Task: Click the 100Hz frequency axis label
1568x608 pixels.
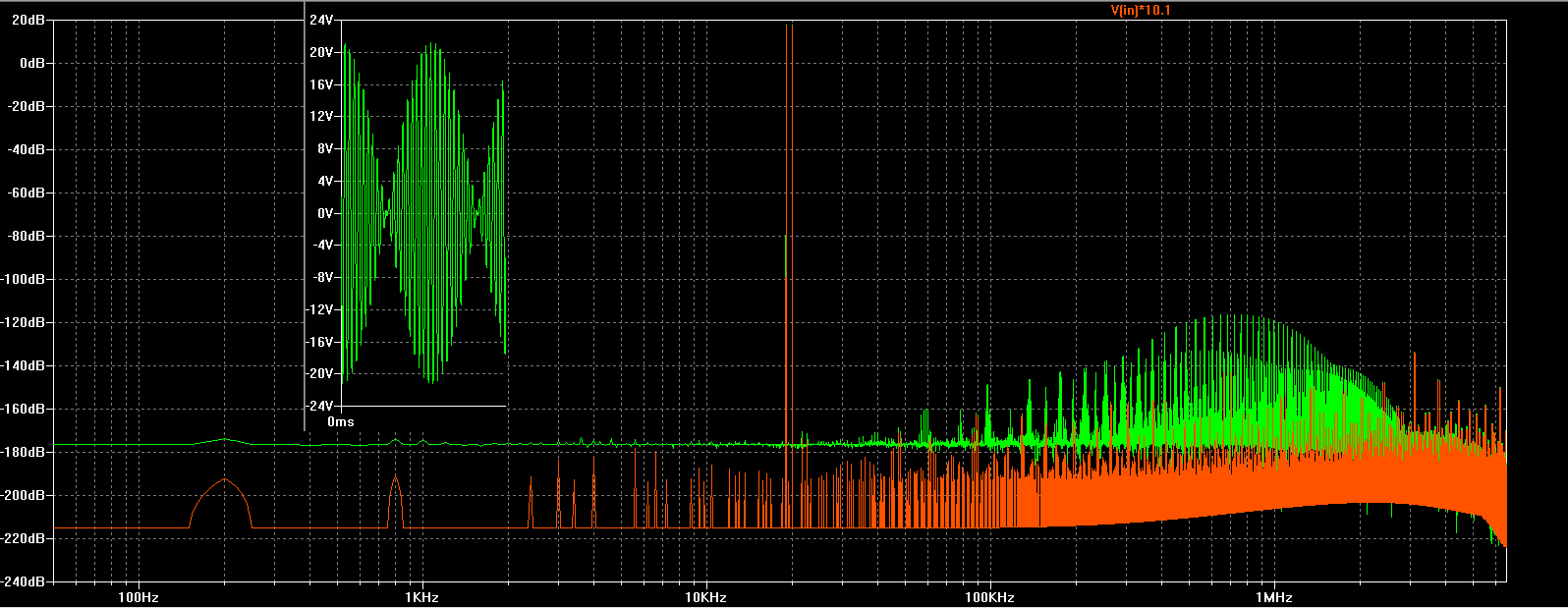Action: tap(139, 597)
